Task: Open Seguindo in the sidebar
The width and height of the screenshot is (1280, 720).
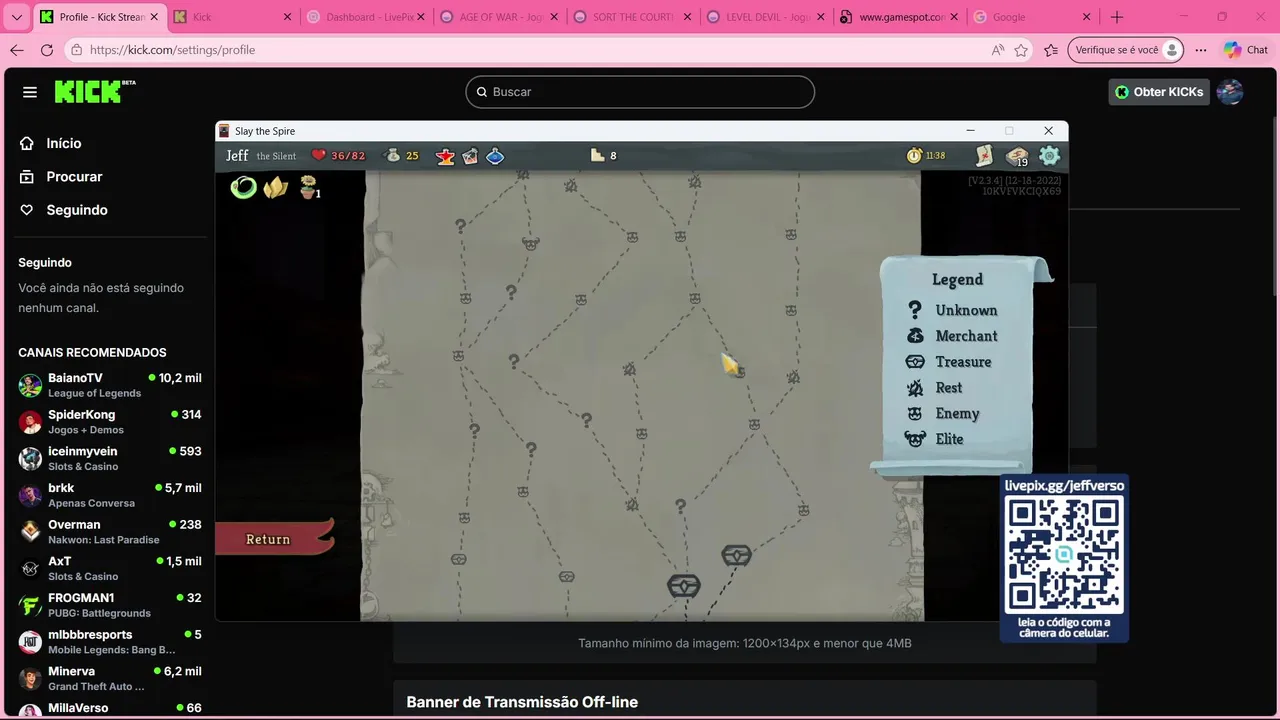Action: [x=76, y=210]
